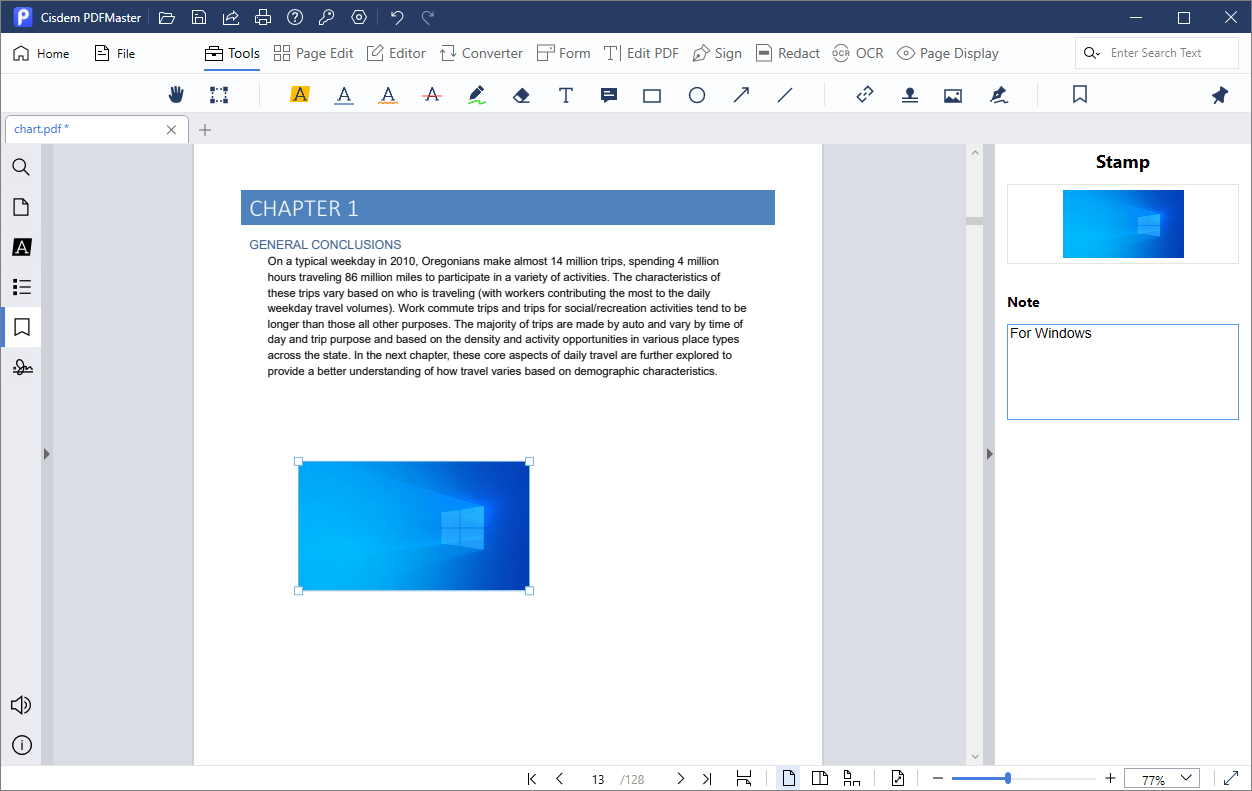This screenshot has width=1252, height=791.
Task: Click the Bookmark toolbar icon
Action: point(1080,95)
